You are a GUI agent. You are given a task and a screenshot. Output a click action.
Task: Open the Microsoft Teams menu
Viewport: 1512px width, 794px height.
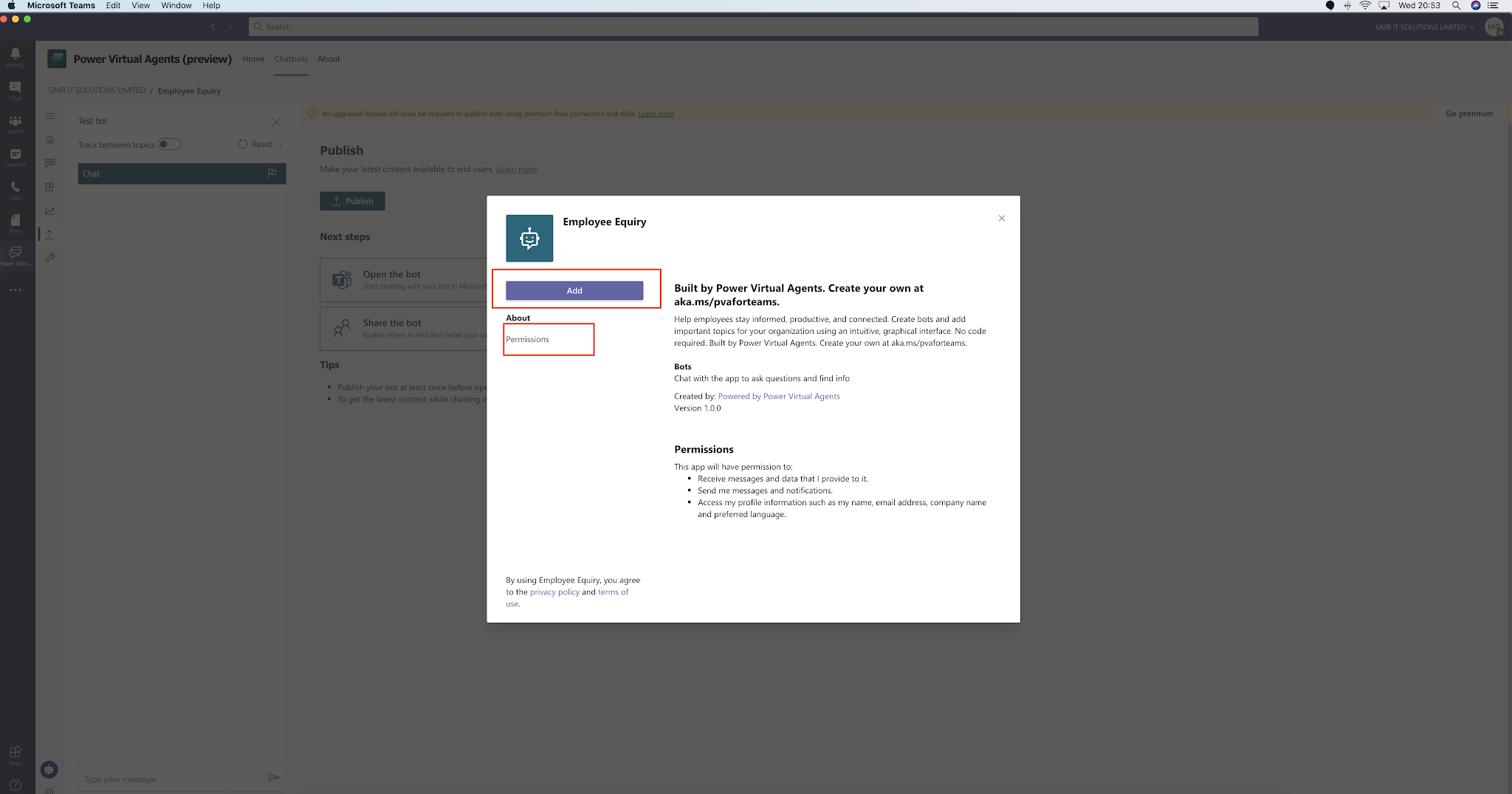tap(61, 5)
